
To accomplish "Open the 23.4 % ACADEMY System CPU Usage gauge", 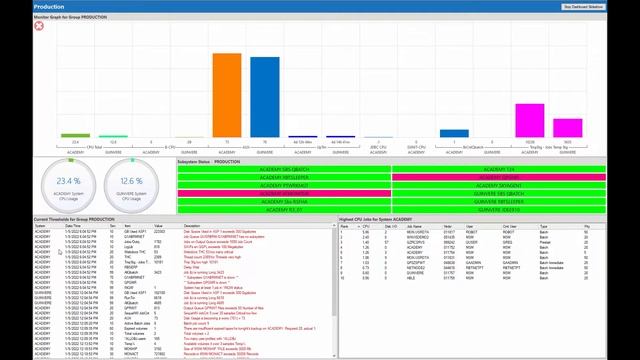I will pyautogui.click(x=69, y=186).
